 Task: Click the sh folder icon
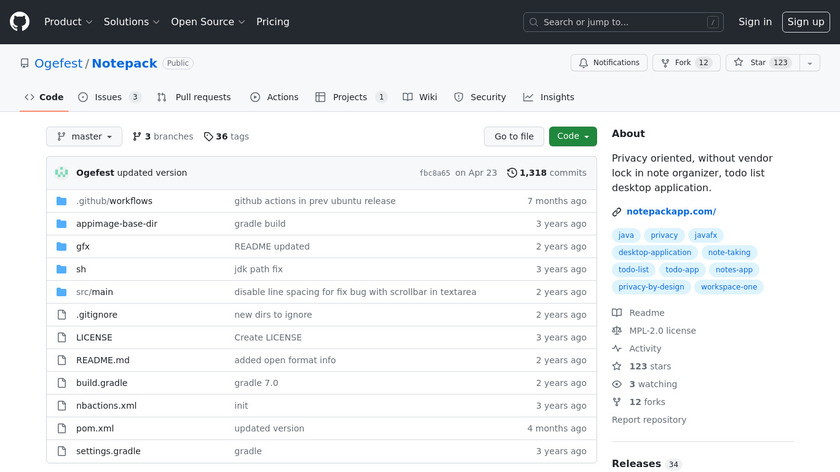(x=62, y=269)
